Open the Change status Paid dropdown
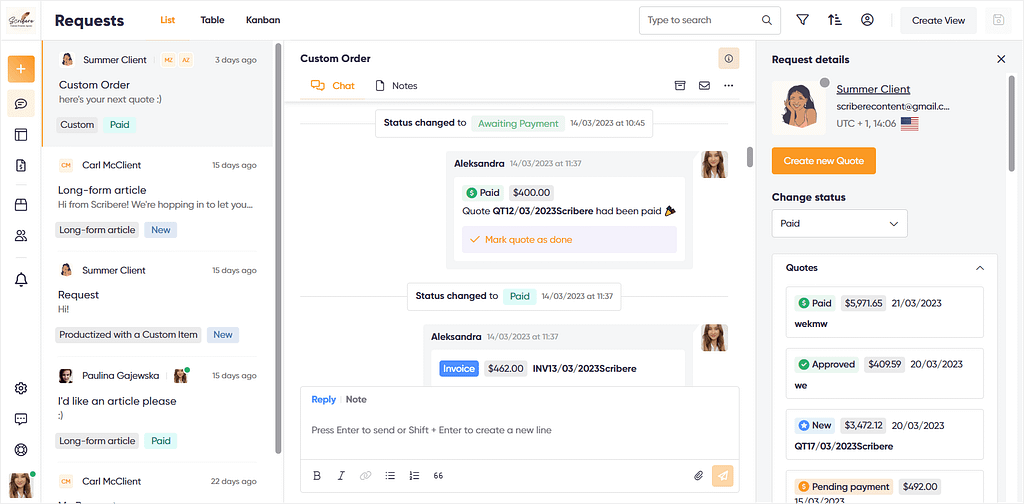1024x504 pixels. [839, 223]
